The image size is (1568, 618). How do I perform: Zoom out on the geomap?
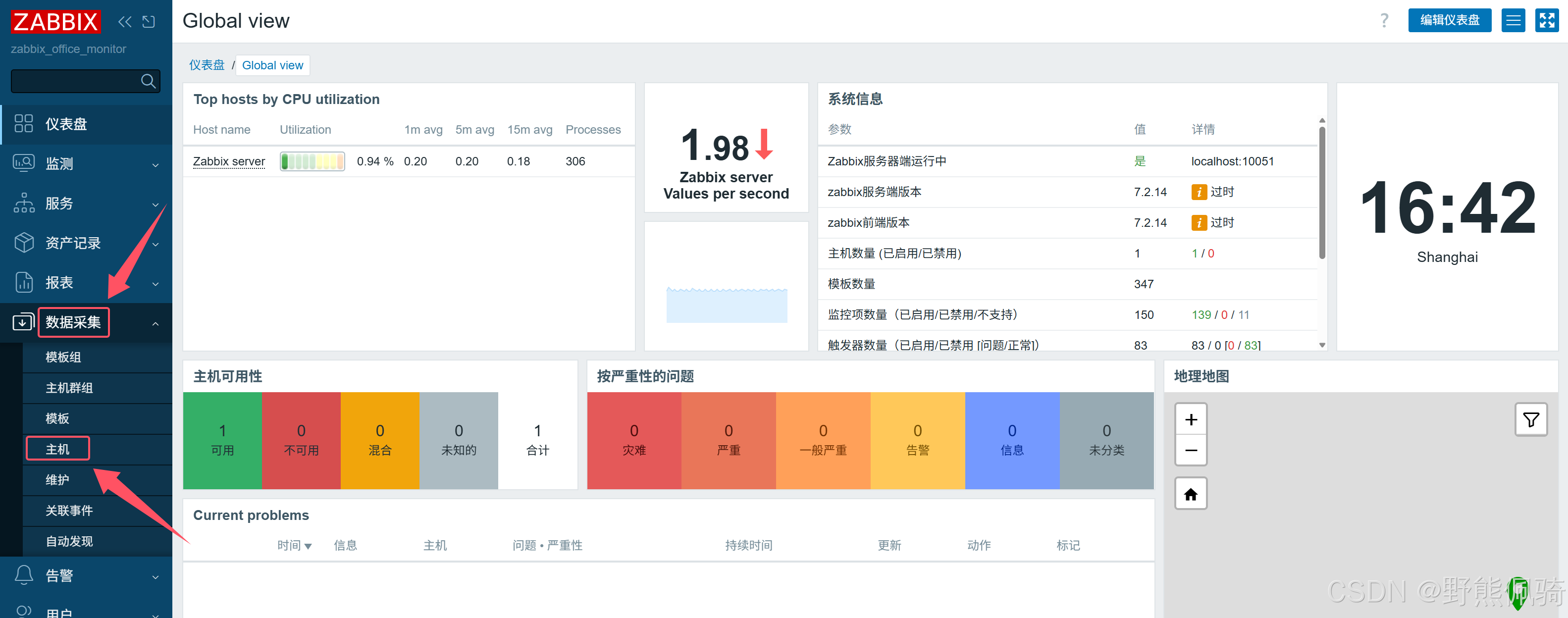tap(1190, 451)
